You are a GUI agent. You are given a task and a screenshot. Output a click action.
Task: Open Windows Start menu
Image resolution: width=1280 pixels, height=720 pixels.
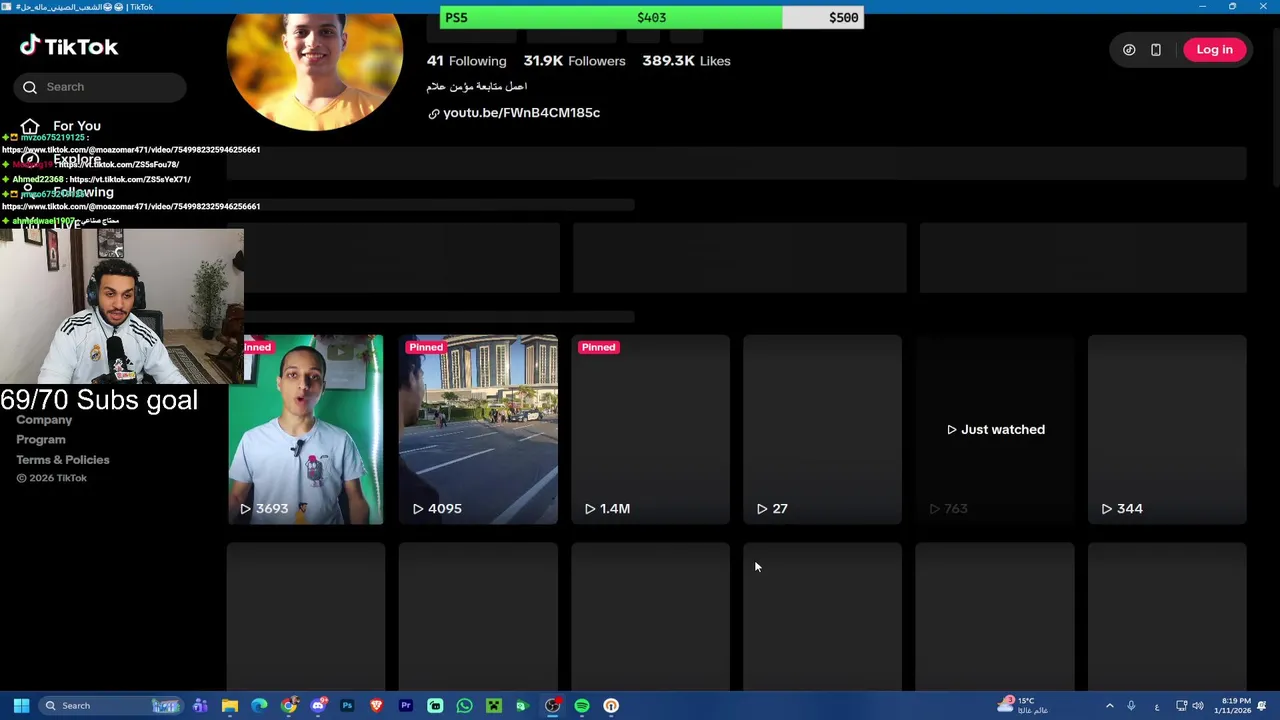click(21, 706)
